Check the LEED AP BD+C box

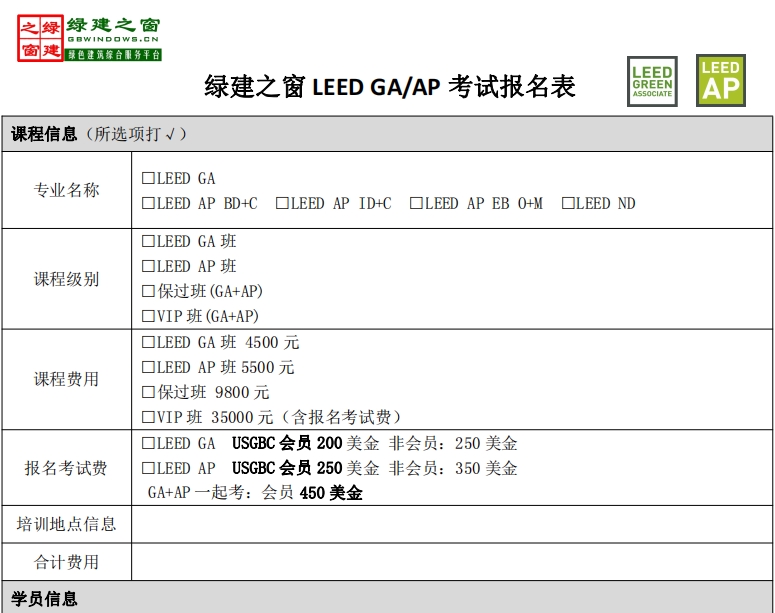coord(148,203)
